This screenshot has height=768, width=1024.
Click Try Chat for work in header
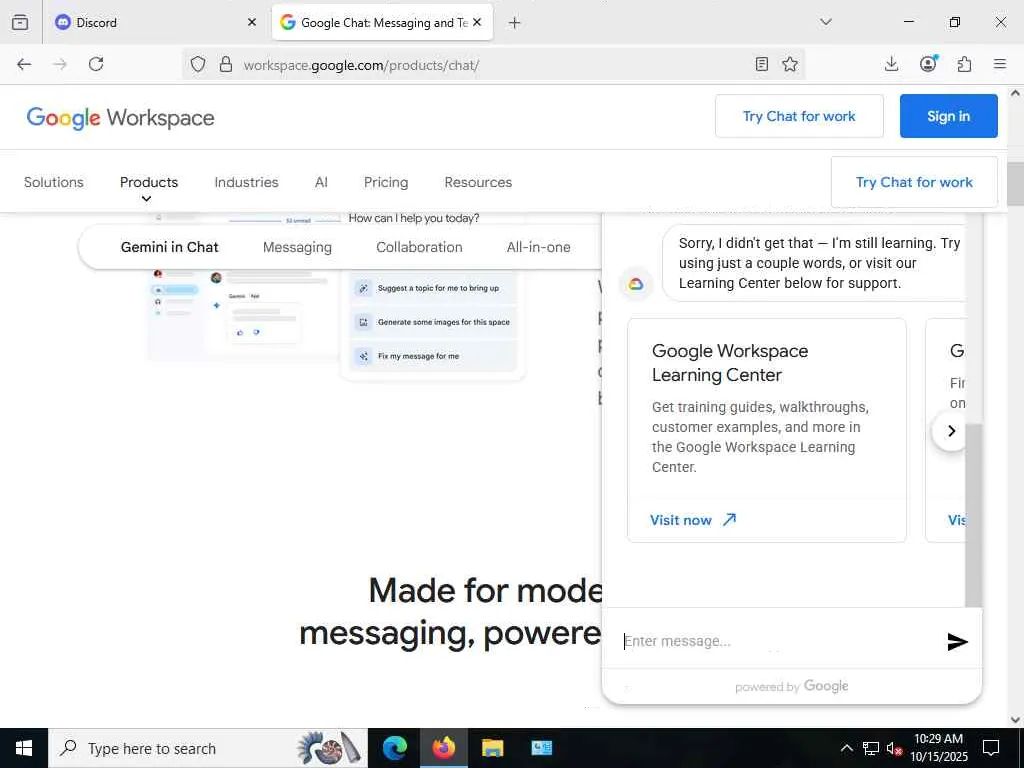[799, 116]
